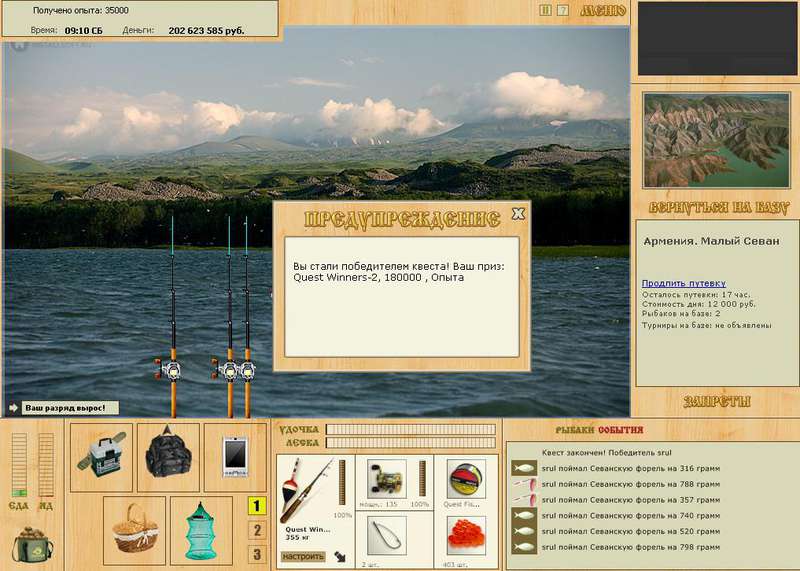The image size is (800, 571).
Task: Select the reel equipment slot
Action: [x=387, y=479]
